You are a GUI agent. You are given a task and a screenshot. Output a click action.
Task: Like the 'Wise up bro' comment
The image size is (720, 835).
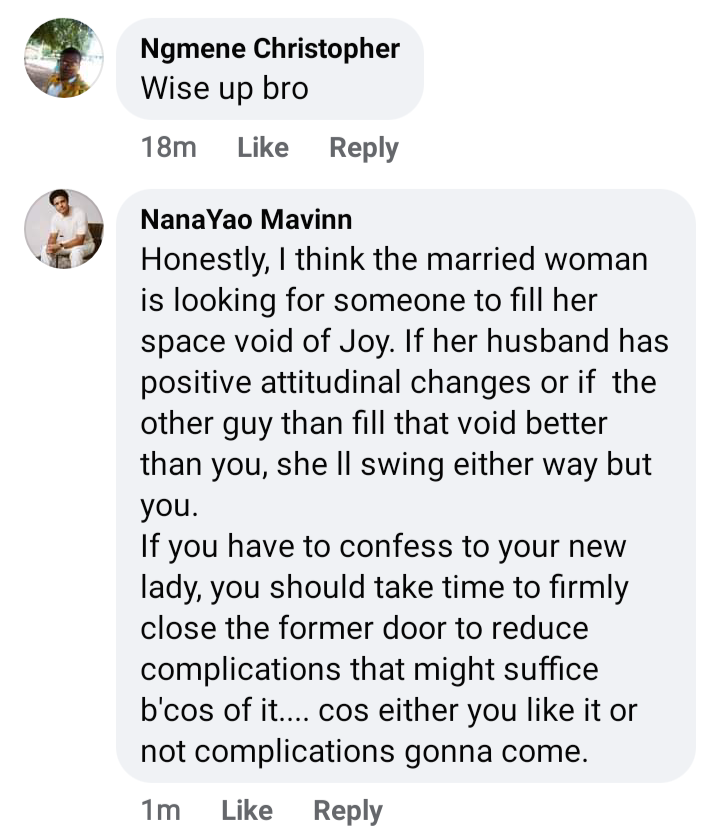tap(263, 148)
